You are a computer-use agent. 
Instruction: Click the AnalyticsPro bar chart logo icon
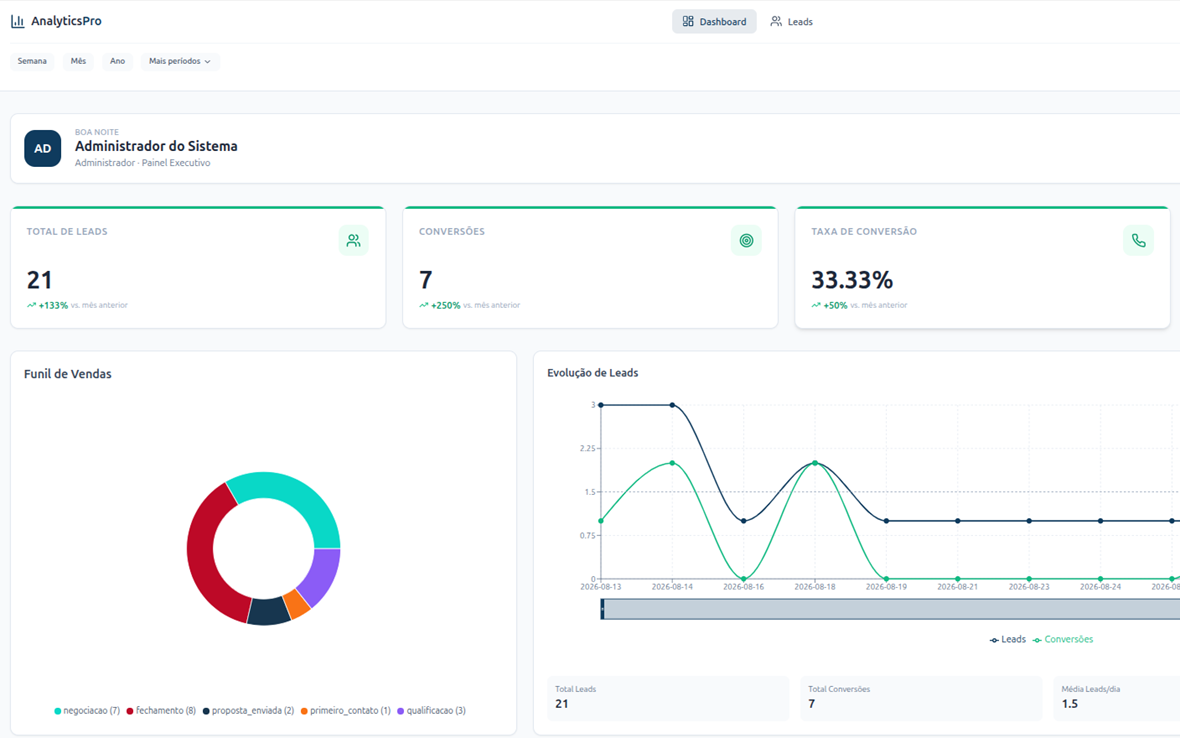coord(17,21)
